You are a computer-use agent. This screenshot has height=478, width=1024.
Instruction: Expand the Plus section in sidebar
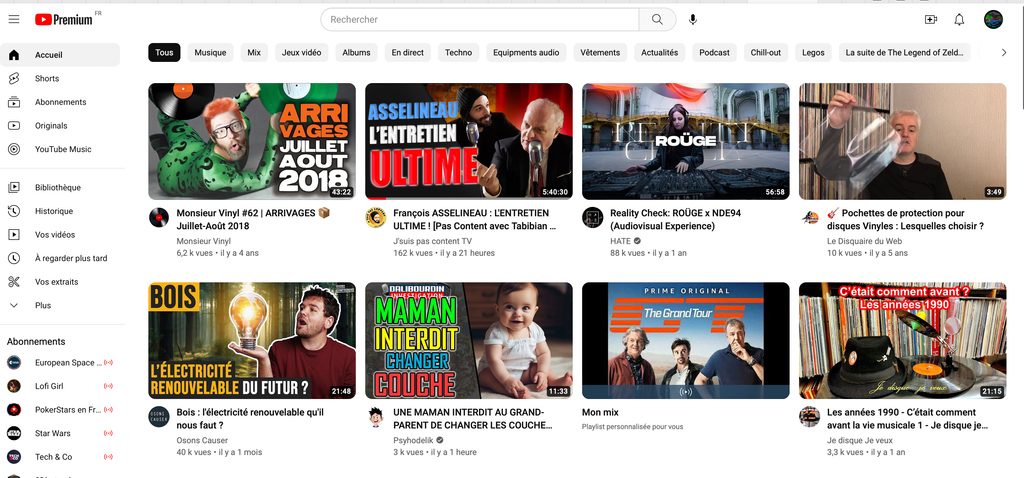click(43, 305)
